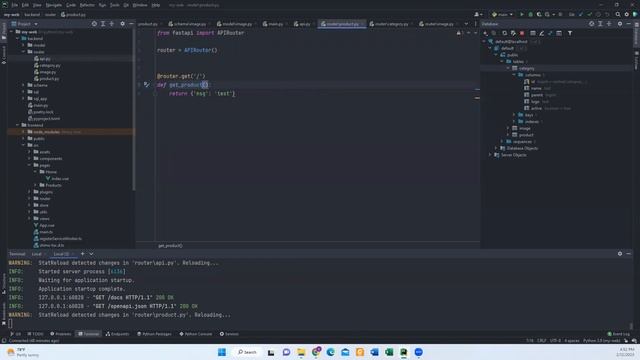Open the File menu
The width and height of the screenshot is (640, 360).
15,5
